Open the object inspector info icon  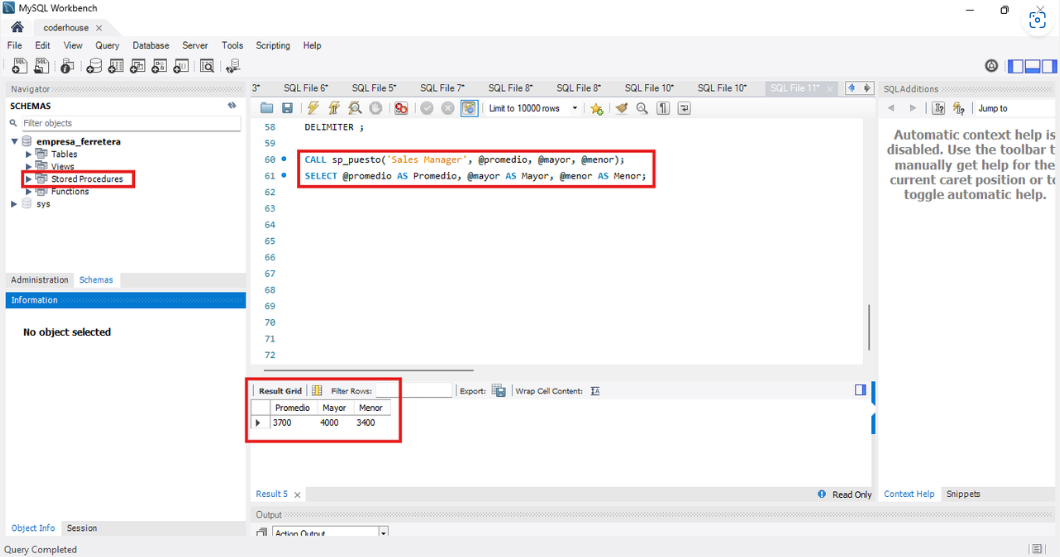67,66
